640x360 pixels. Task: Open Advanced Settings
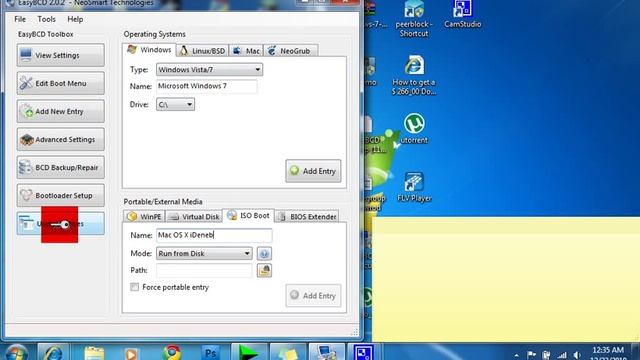coord(60,140)
